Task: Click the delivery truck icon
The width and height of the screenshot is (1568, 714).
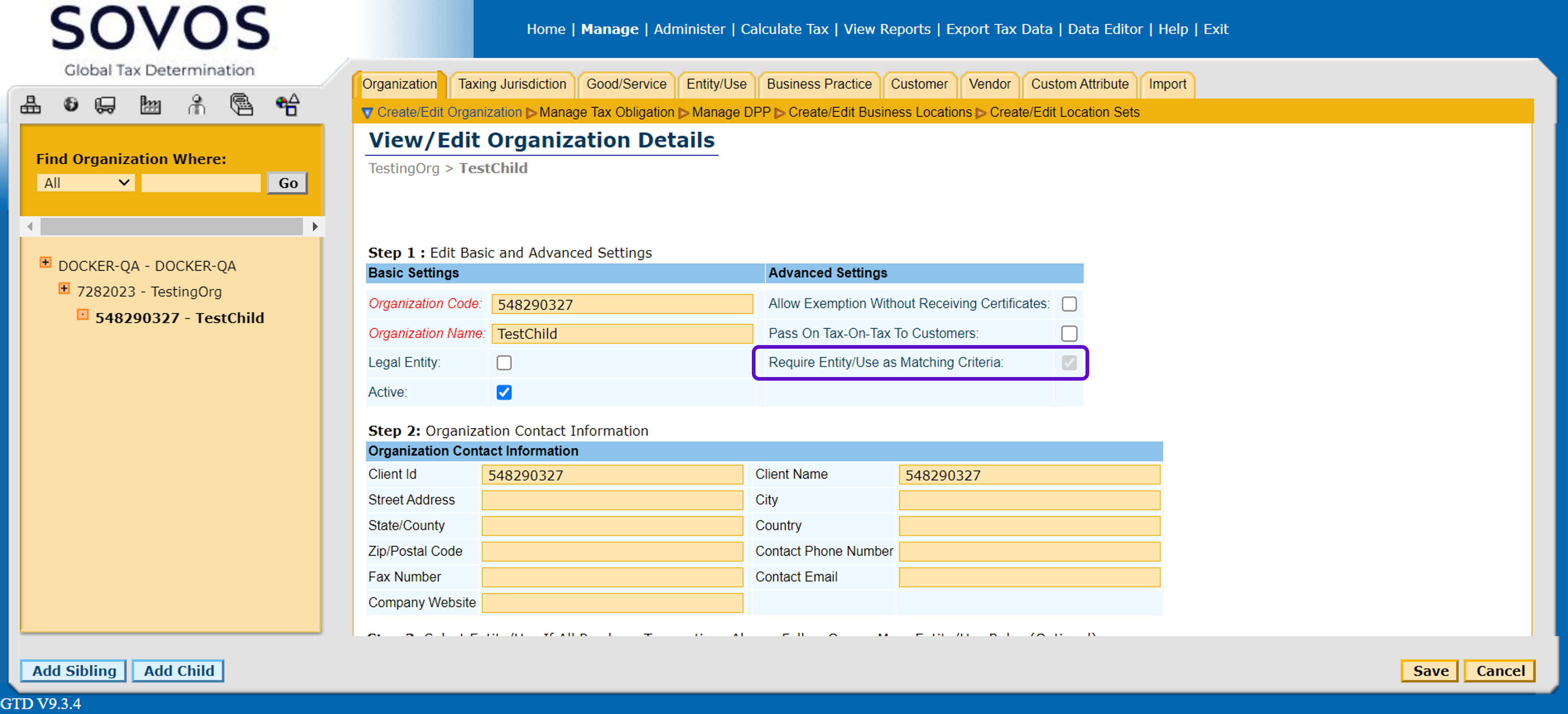Action: [105, 105]
